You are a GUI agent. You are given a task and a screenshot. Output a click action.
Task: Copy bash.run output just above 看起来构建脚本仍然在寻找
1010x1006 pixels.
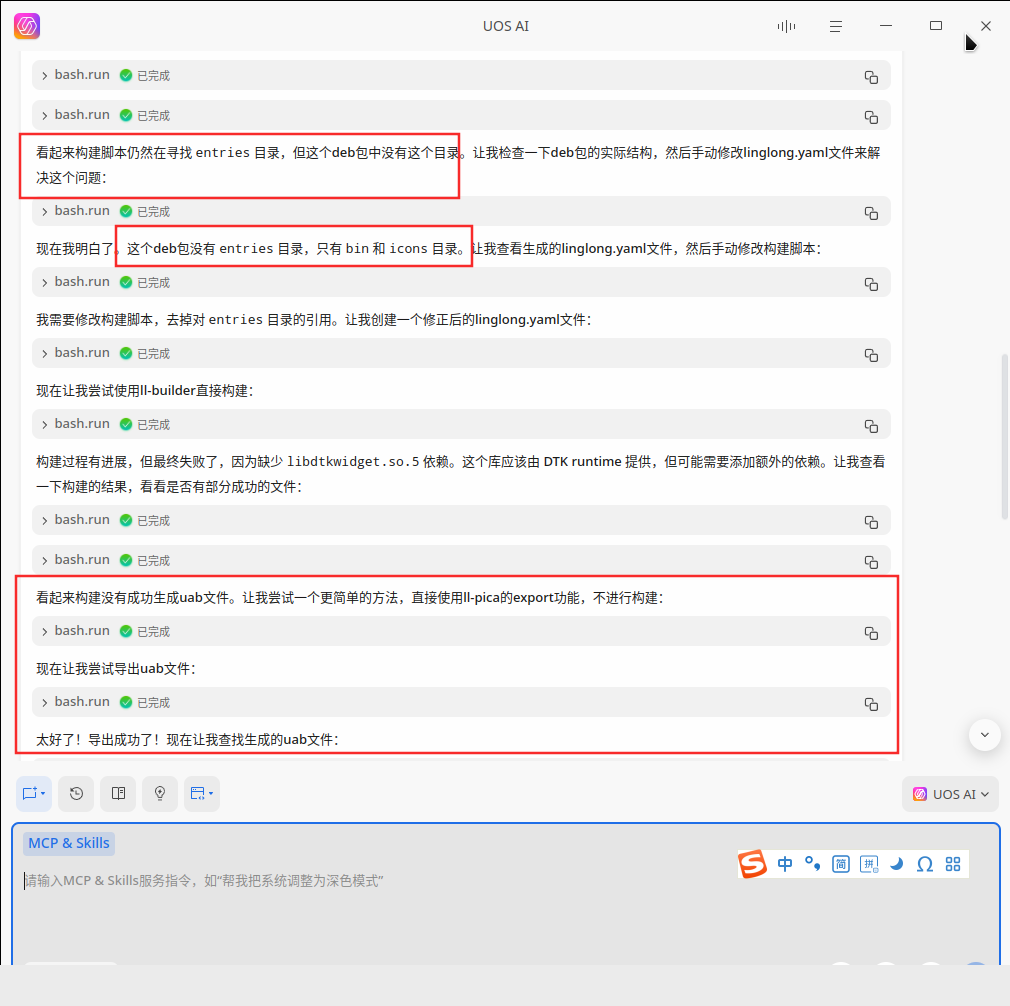871,117
